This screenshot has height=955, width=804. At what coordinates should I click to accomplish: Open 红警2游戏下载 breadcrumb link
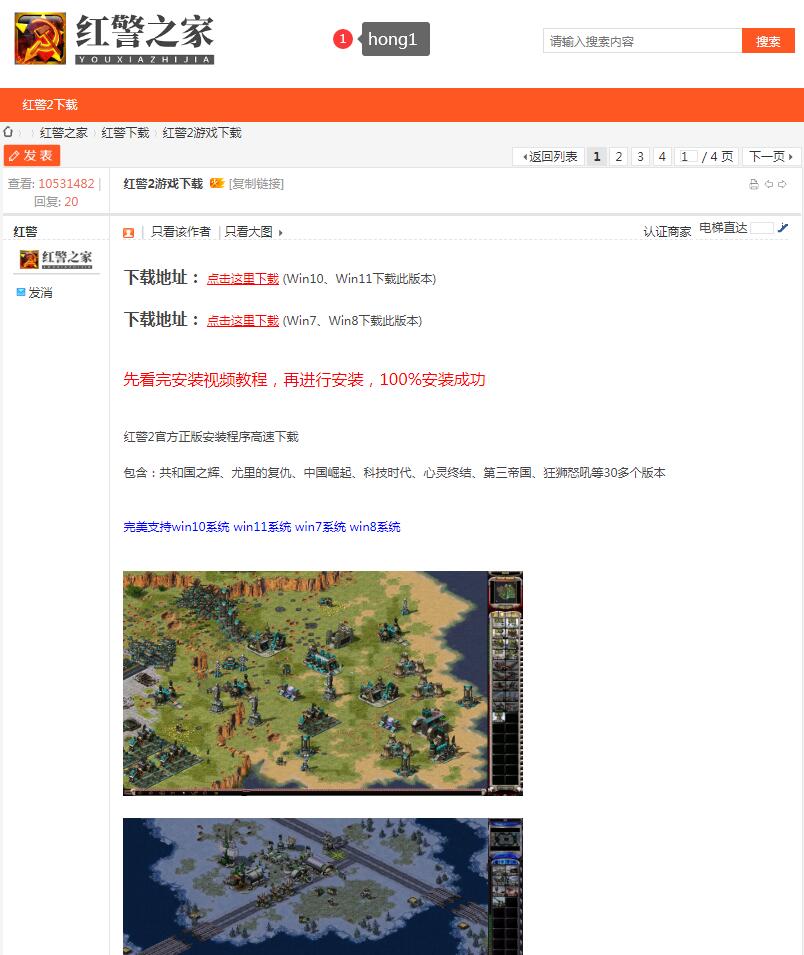pyautogui.click(x=202, y=133)
